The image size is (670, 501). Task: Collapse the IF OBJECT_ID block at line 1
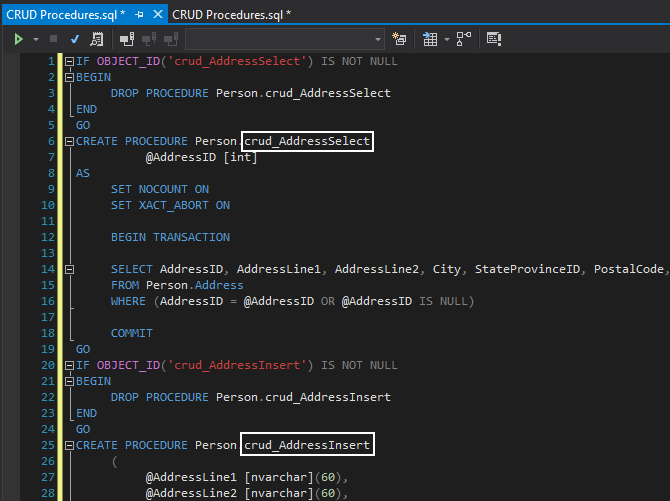[69, 62]
